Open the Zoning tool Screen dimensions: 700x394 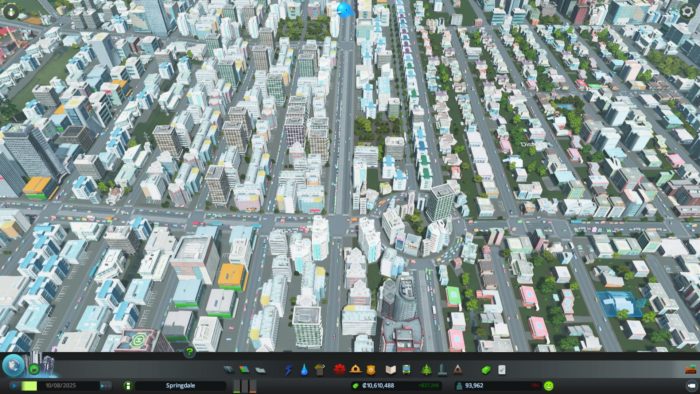pyautogui.click(x=244, y=369)
